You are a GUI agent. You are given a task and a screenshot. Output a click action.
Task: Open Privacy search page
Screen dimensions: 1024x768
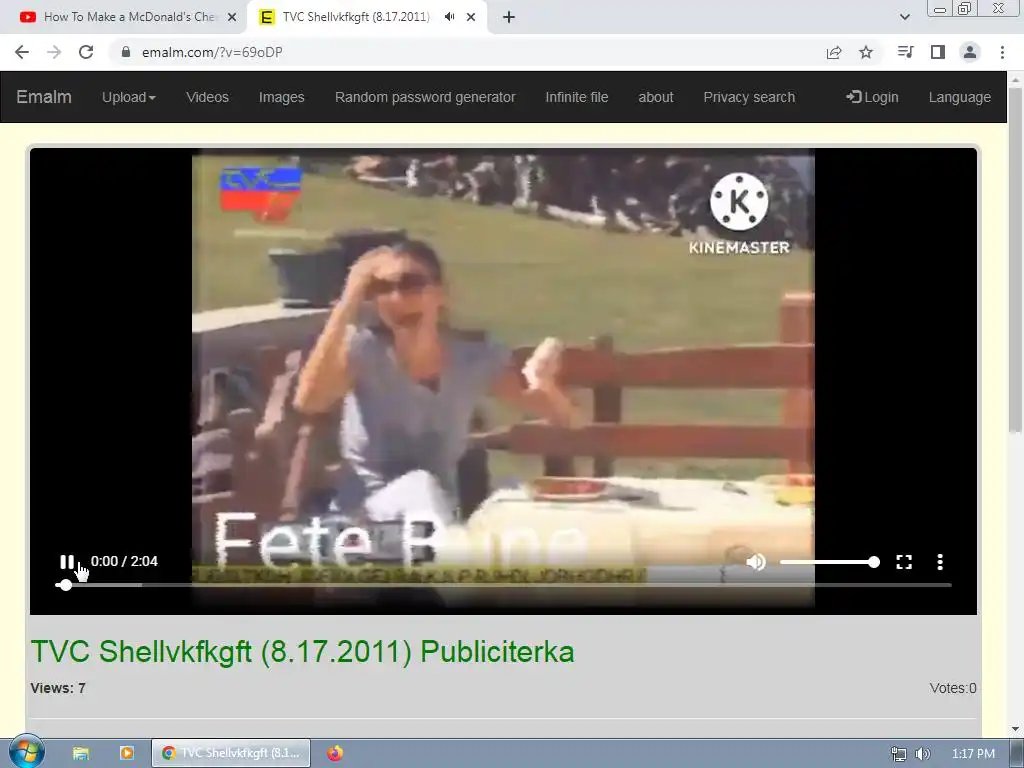pos(749,97)
